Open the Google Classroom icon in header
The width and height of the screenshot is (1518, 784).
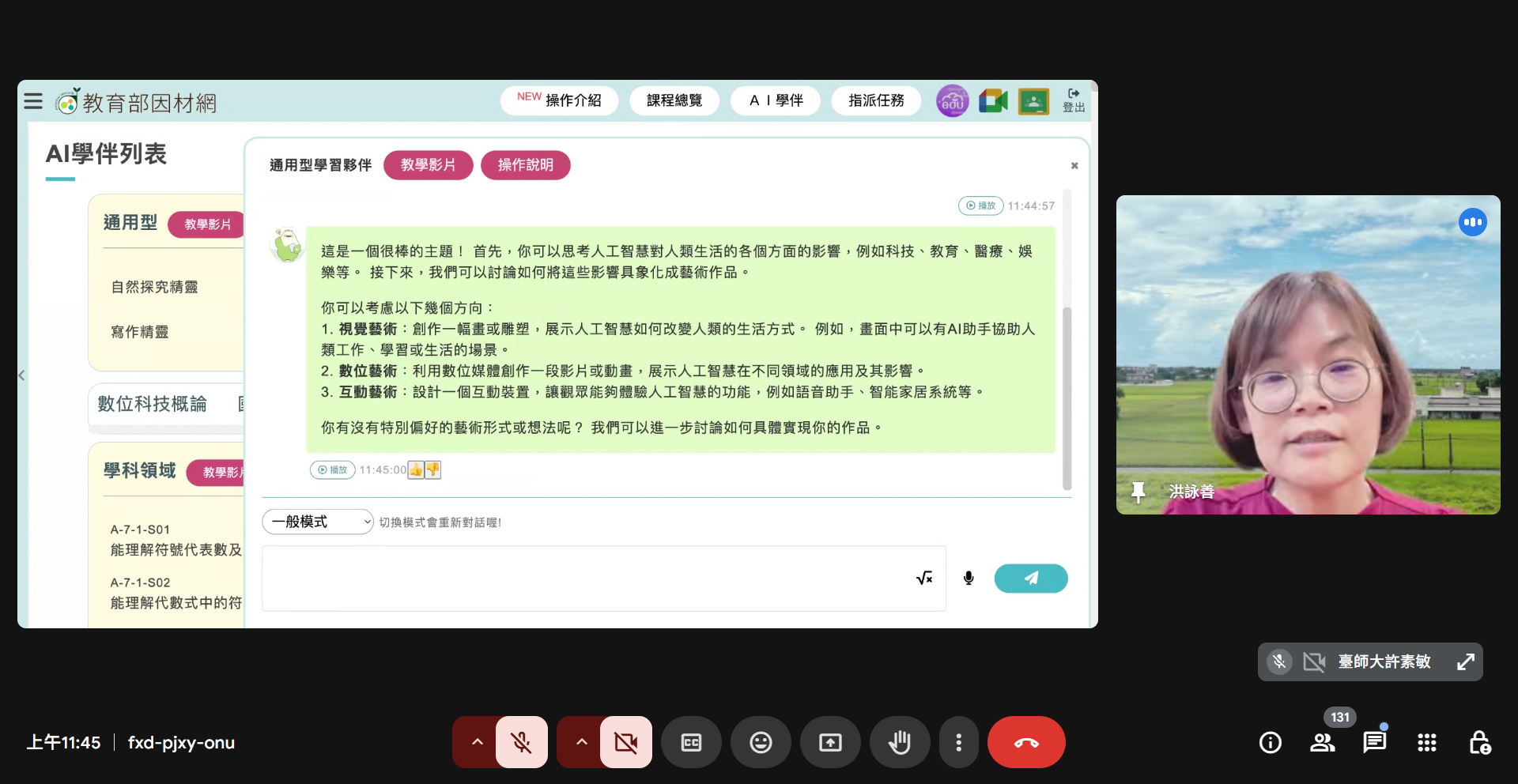[x=1033, y=101]
